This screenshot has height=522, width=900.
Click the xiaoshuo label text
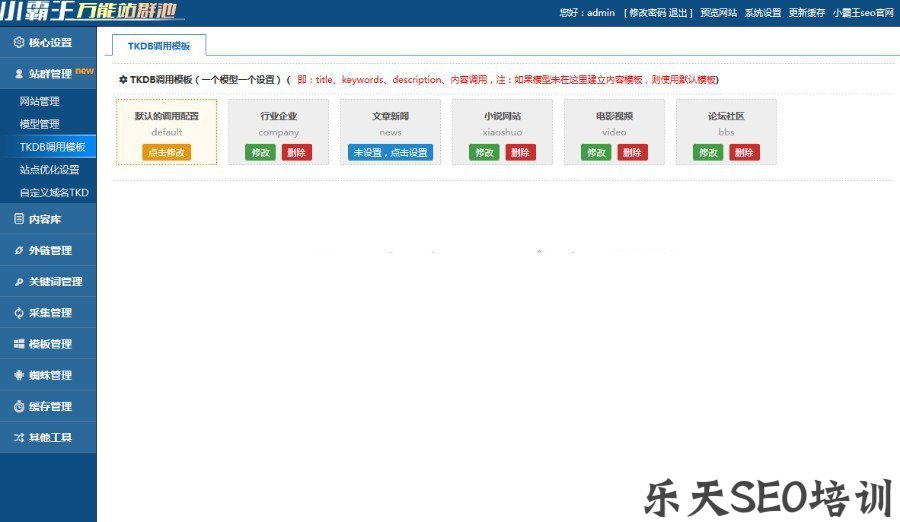click(502, 132)
